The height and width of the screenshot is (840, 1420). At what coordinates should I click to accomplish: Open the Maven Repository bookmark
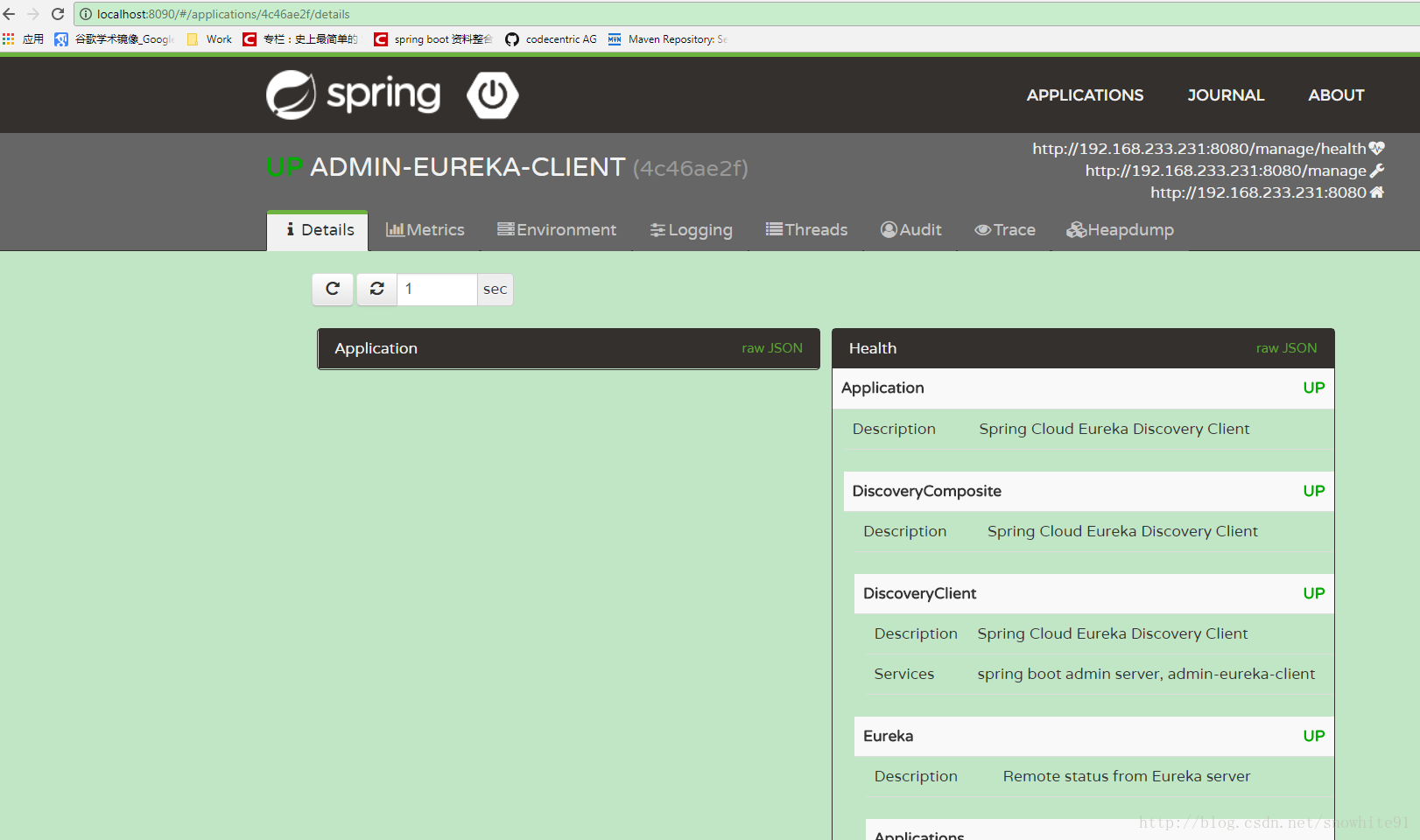coord(668,39)
